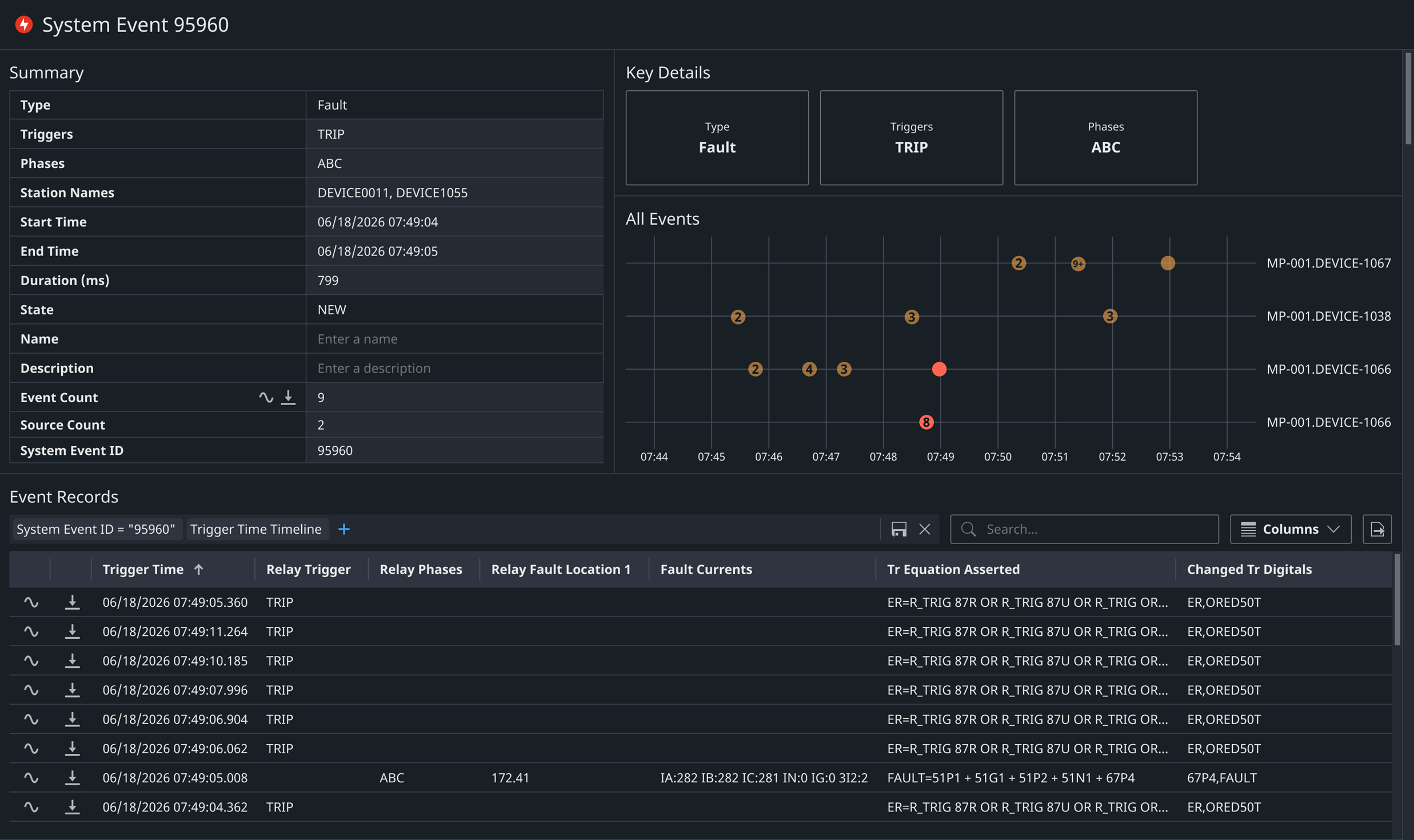Click the Phases ABC key detail card
1414x840 pixels.
[1105, 138]
